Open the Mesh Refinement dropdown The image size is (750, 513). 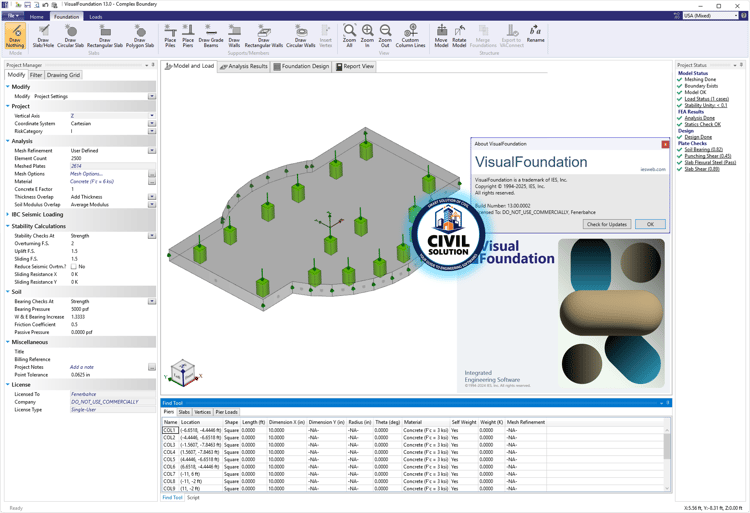tap(152, 151)
